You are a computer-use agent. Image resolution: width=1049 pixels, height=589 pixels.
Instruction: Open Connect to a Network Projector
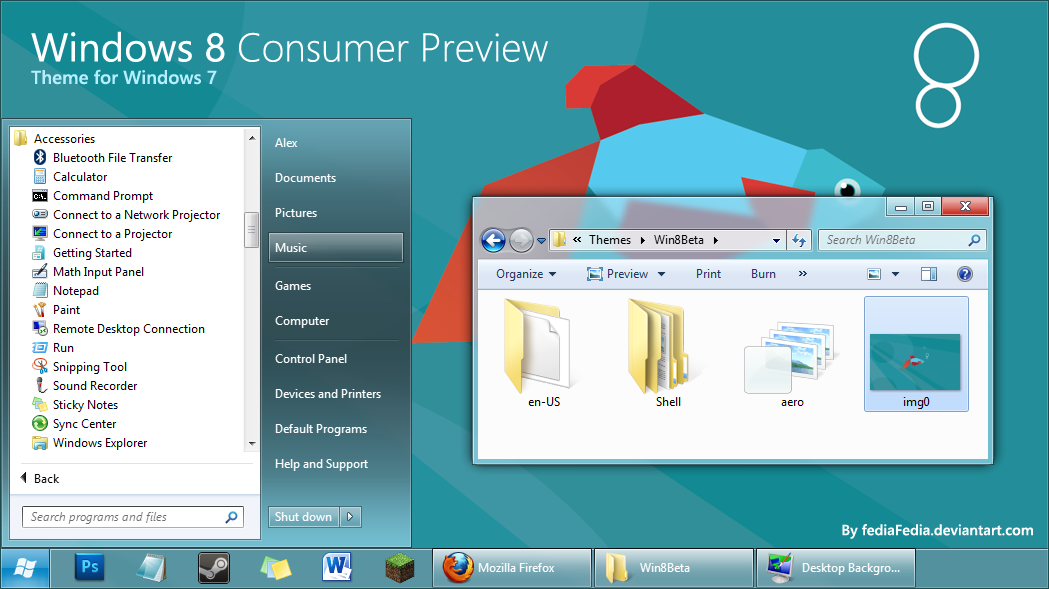126,215
